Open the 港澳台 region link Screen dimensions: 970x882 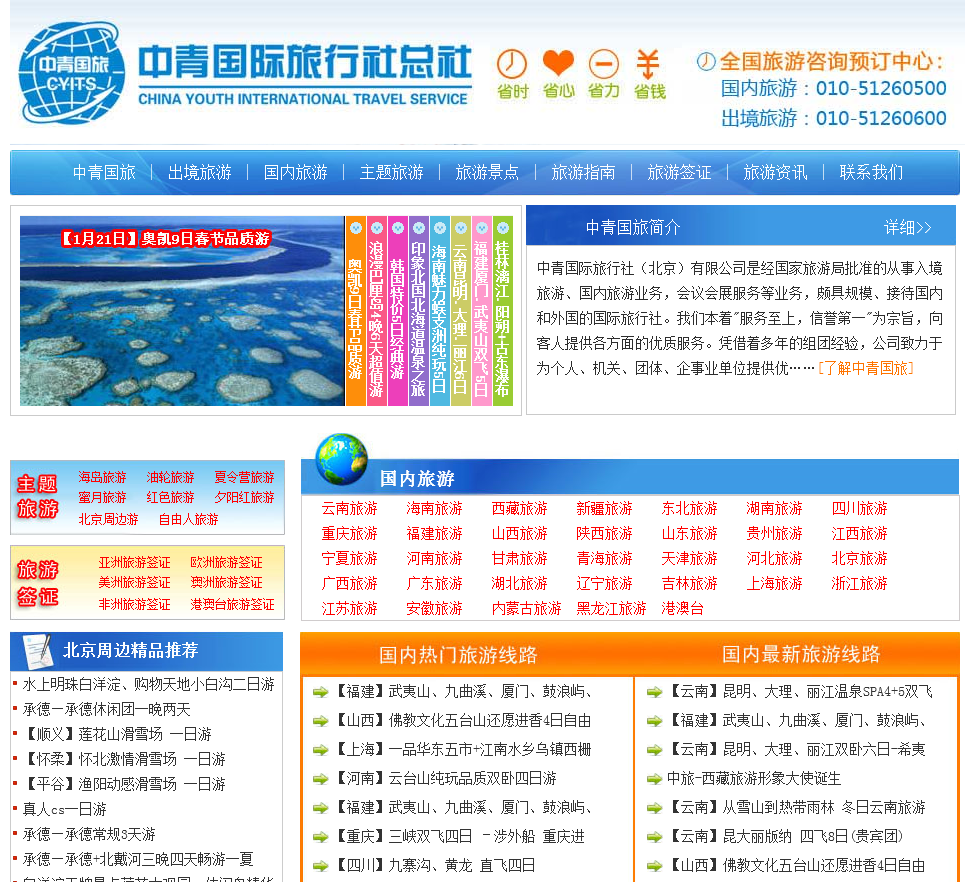point(682,609)
